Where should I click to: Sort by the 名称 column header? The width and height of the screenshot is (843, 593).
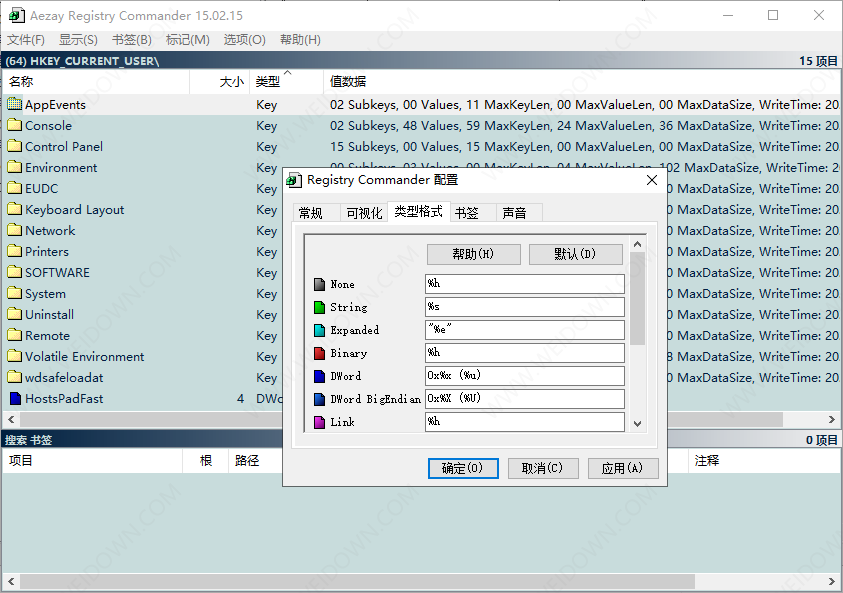[x=96, y=82]
